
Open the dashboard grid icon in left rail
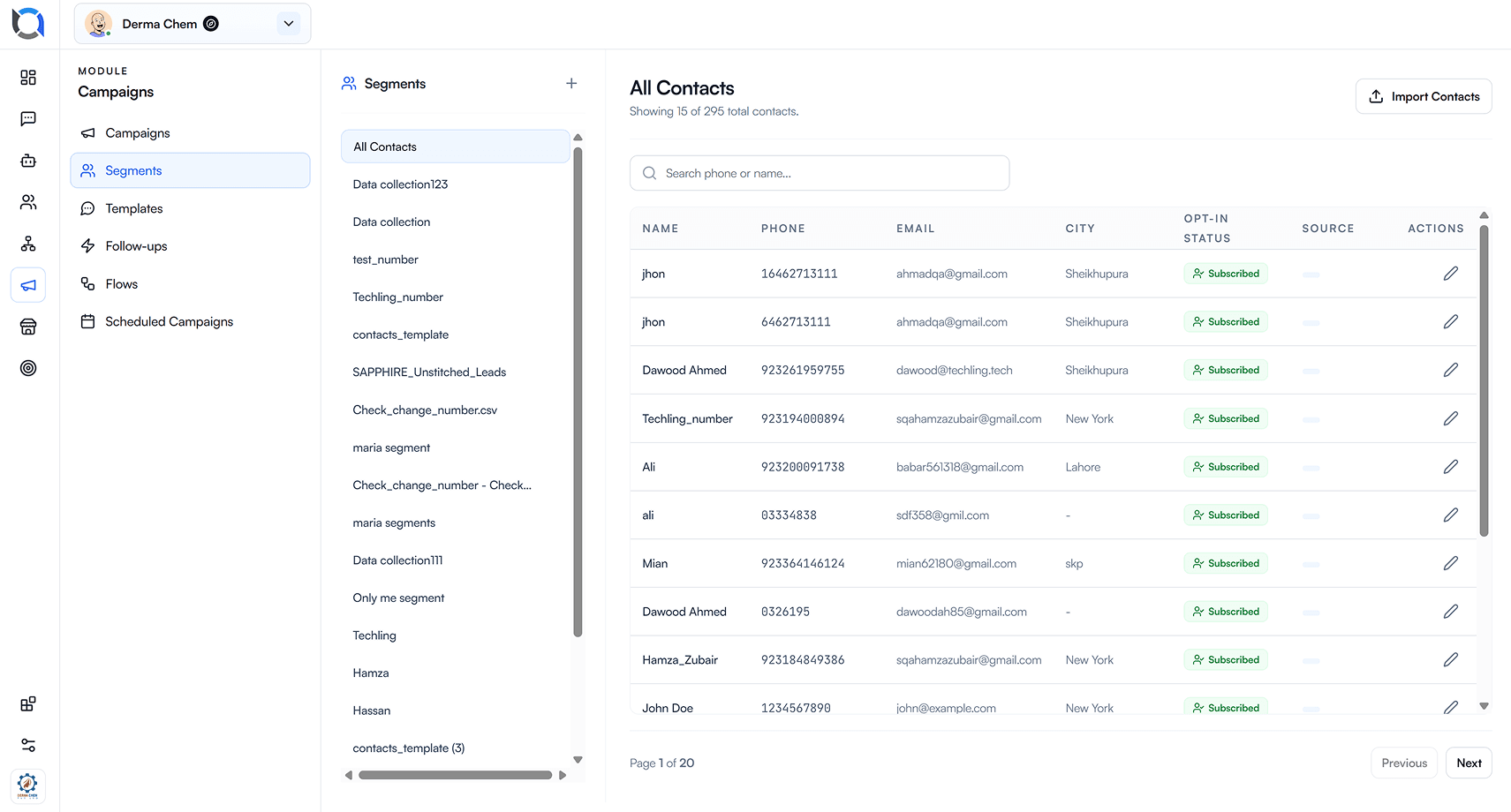(28, 78)
